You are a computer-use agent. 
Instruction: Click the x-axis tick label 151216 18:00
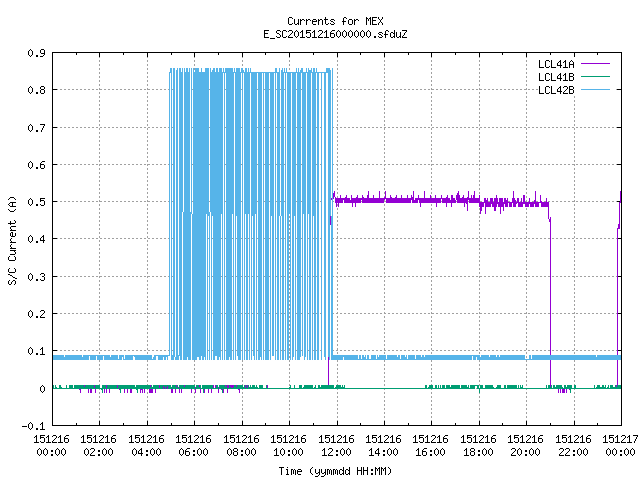pos(478,446)
